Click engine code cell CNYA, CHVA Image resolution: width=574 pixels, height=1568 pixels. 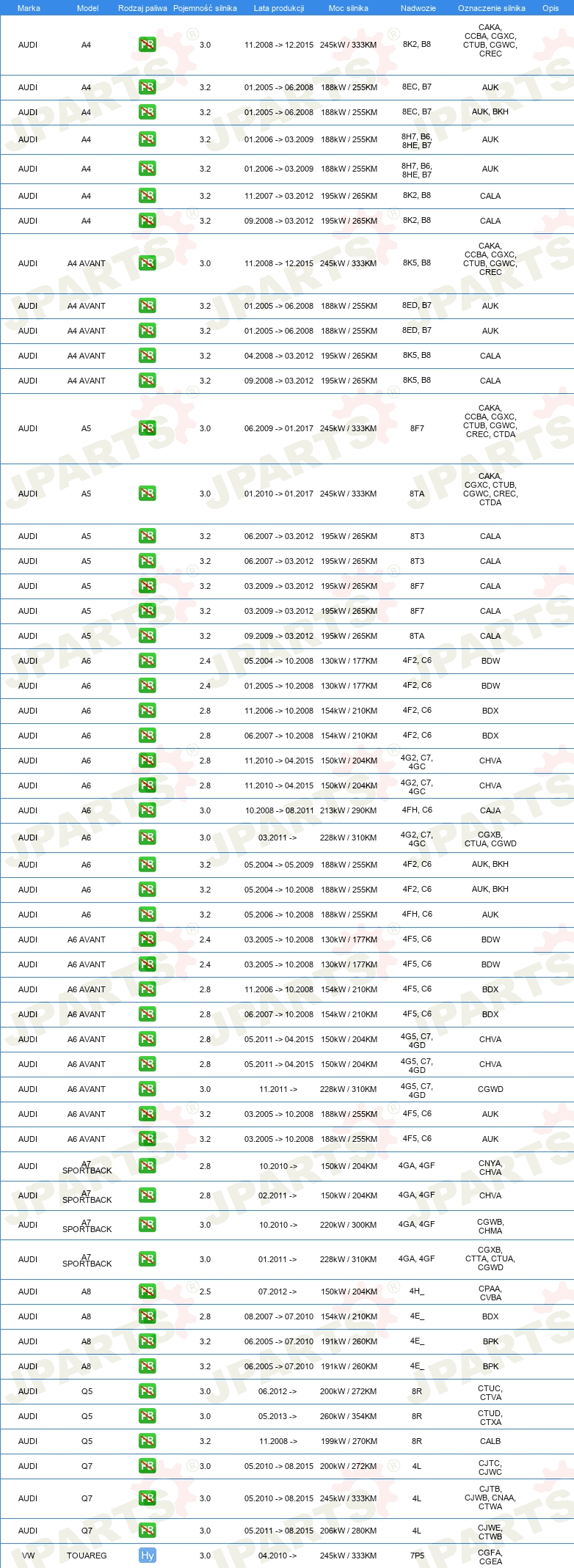[490, 1168]
